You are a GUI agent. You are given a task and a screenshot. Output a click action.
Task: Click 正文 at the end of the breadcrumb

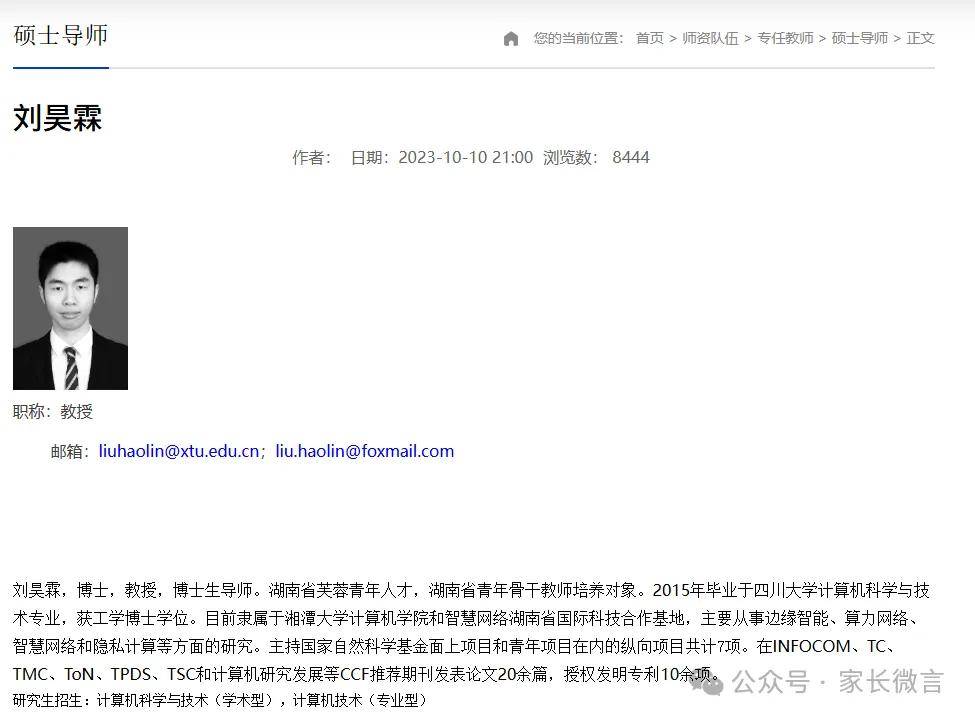(x=920, y=38)
